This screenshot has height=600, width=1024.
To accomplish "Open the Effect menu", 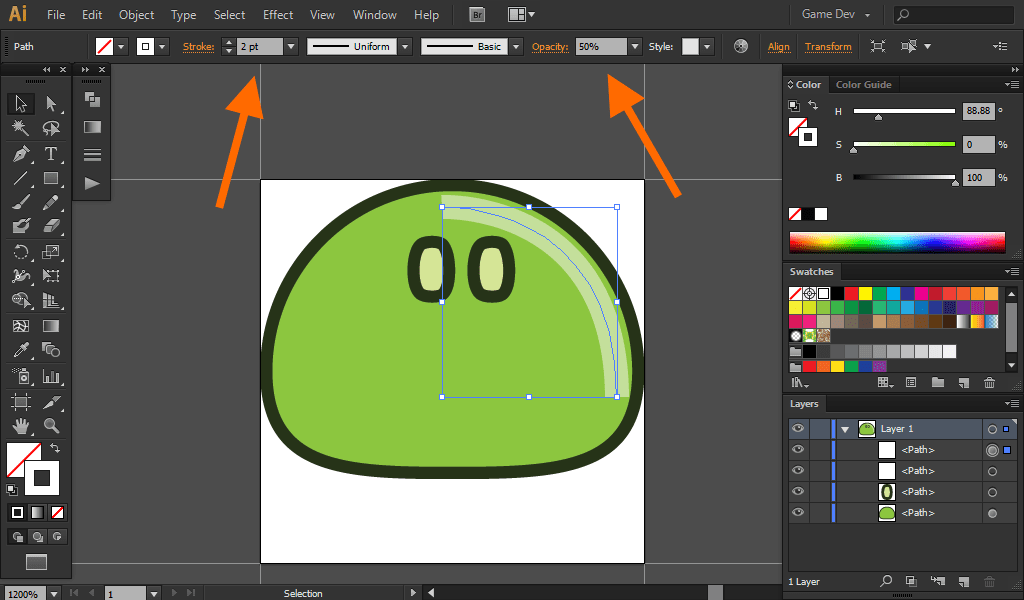I will click(x=278, y=15).
